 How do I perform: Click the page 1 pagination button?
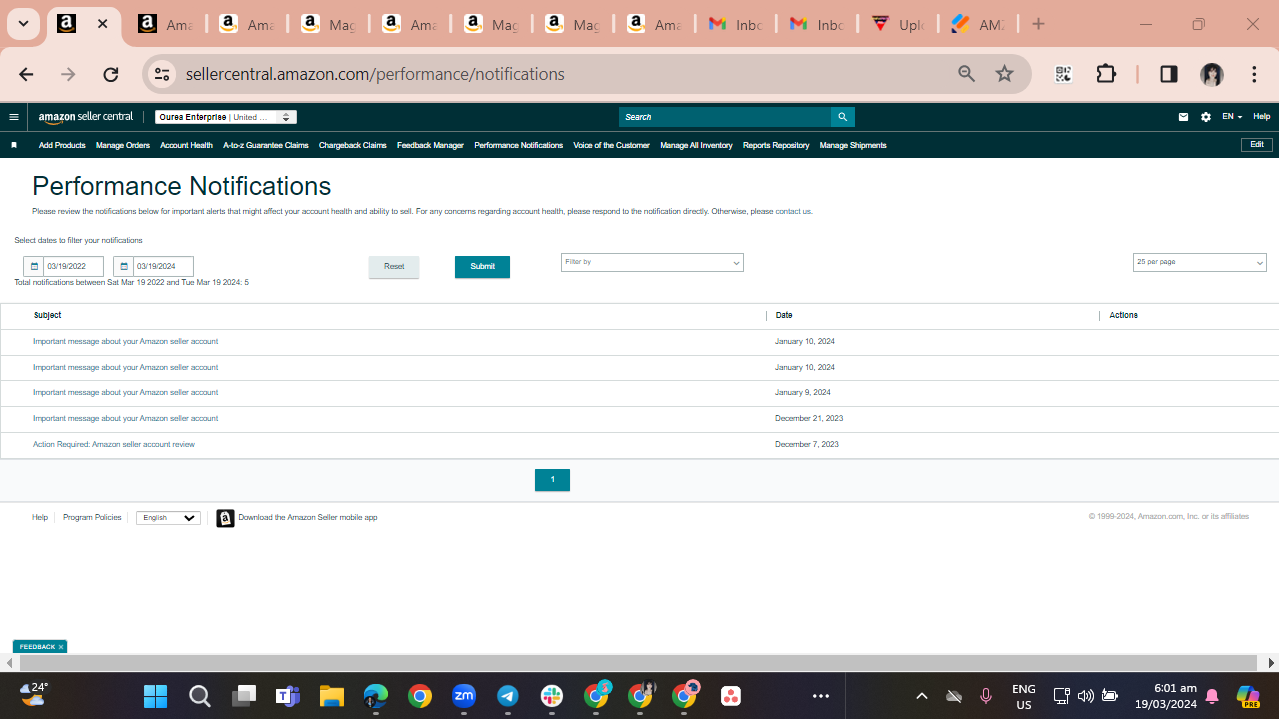552,480
